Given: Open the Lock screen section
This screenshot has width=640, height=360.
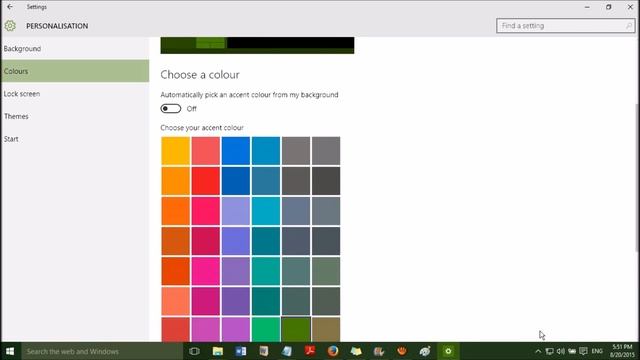Looking at the screenshot, I should pyautogui.click(x=75, y=93).
